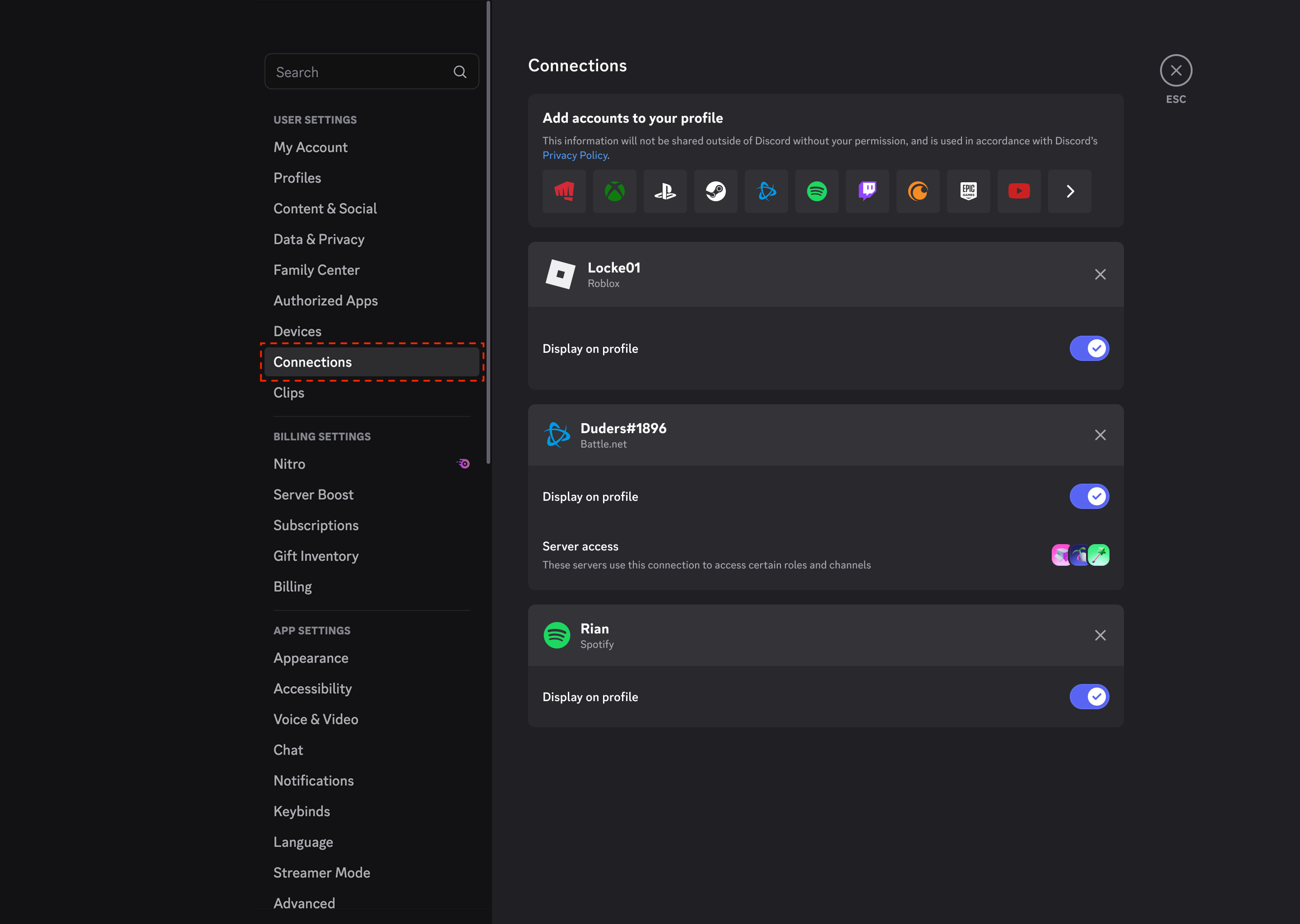
Task: Click the "Add accounts to your profile" heading
Action: (x=632, y=118)
